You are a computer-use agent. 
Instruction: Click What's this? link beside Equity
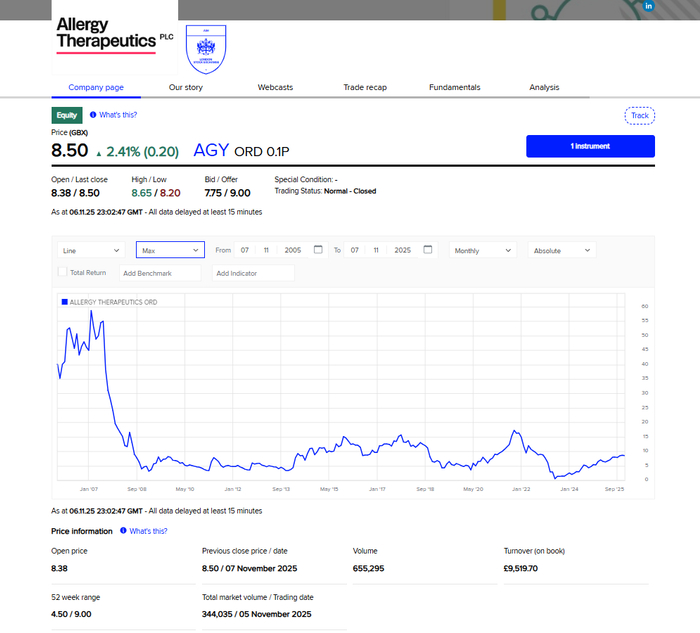pos(118,115)
